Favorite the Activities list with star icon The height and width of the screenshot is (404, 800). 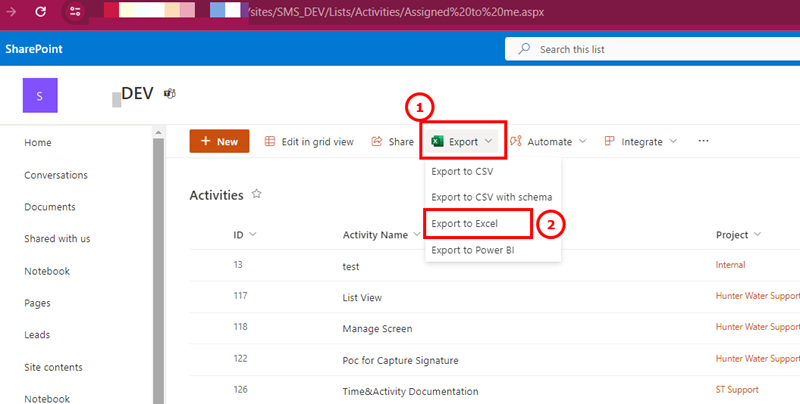point(257,194)
